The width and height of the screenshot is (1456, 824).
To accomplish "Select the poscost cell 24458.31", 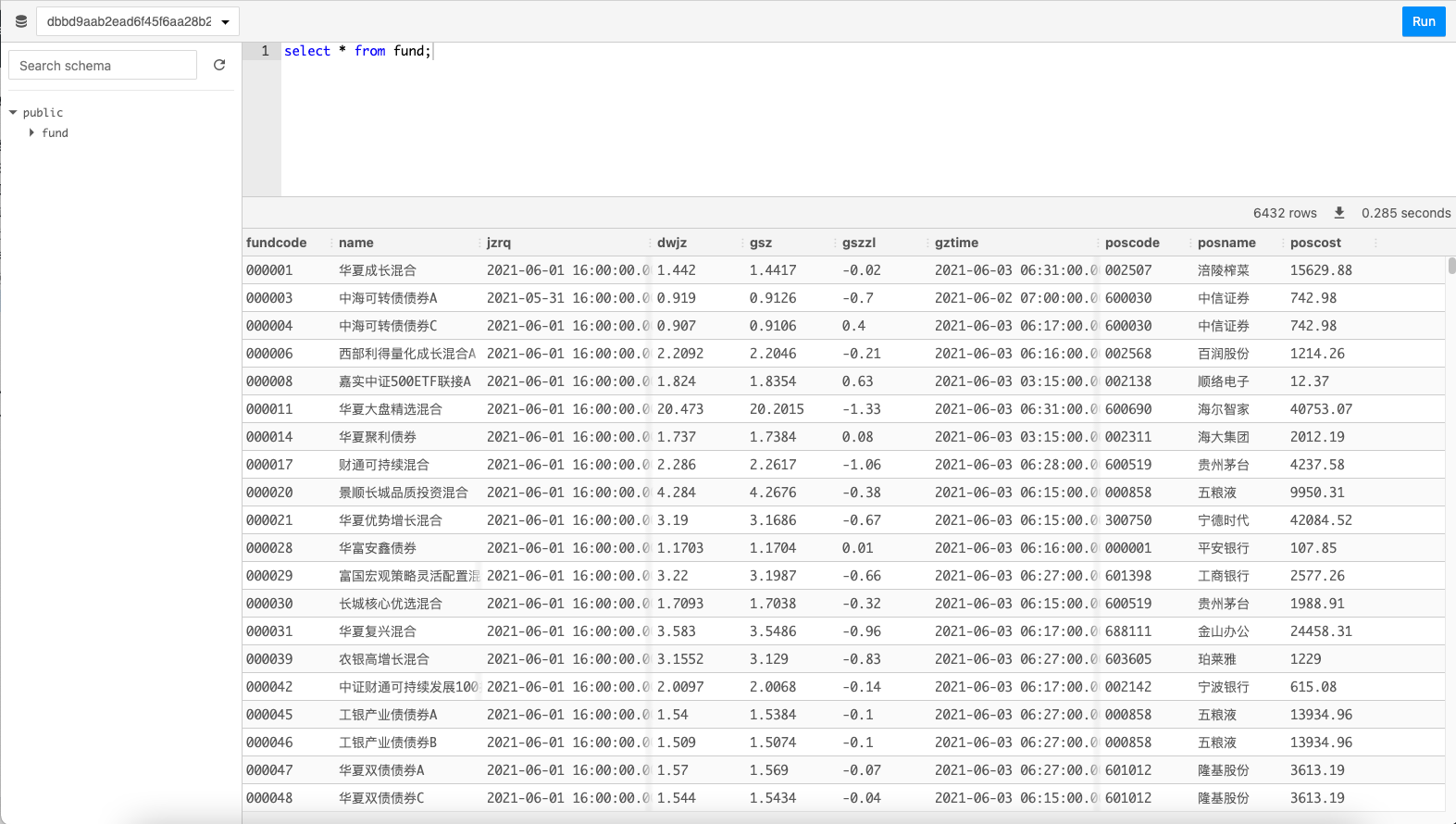I will point(1321,631).
